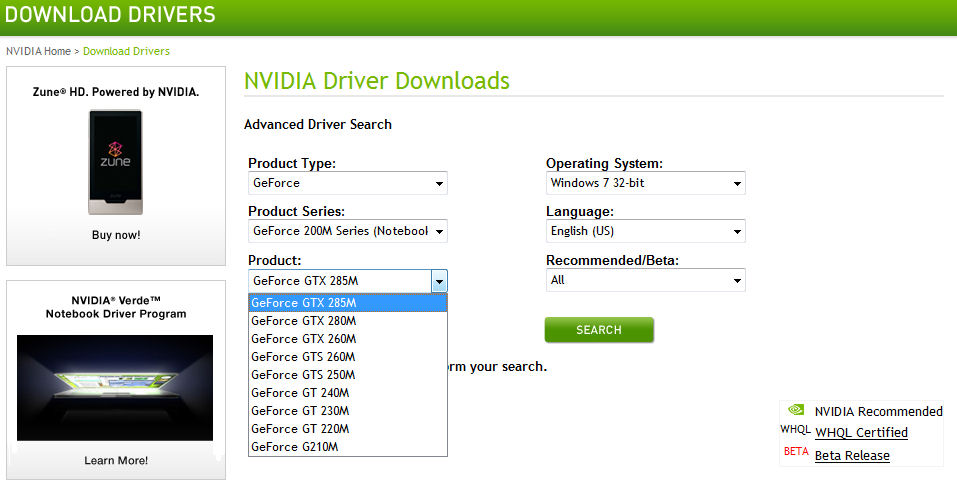Click the NVIDIA Recommended legend text
957x489 pixels.
(x=879, y=411)
